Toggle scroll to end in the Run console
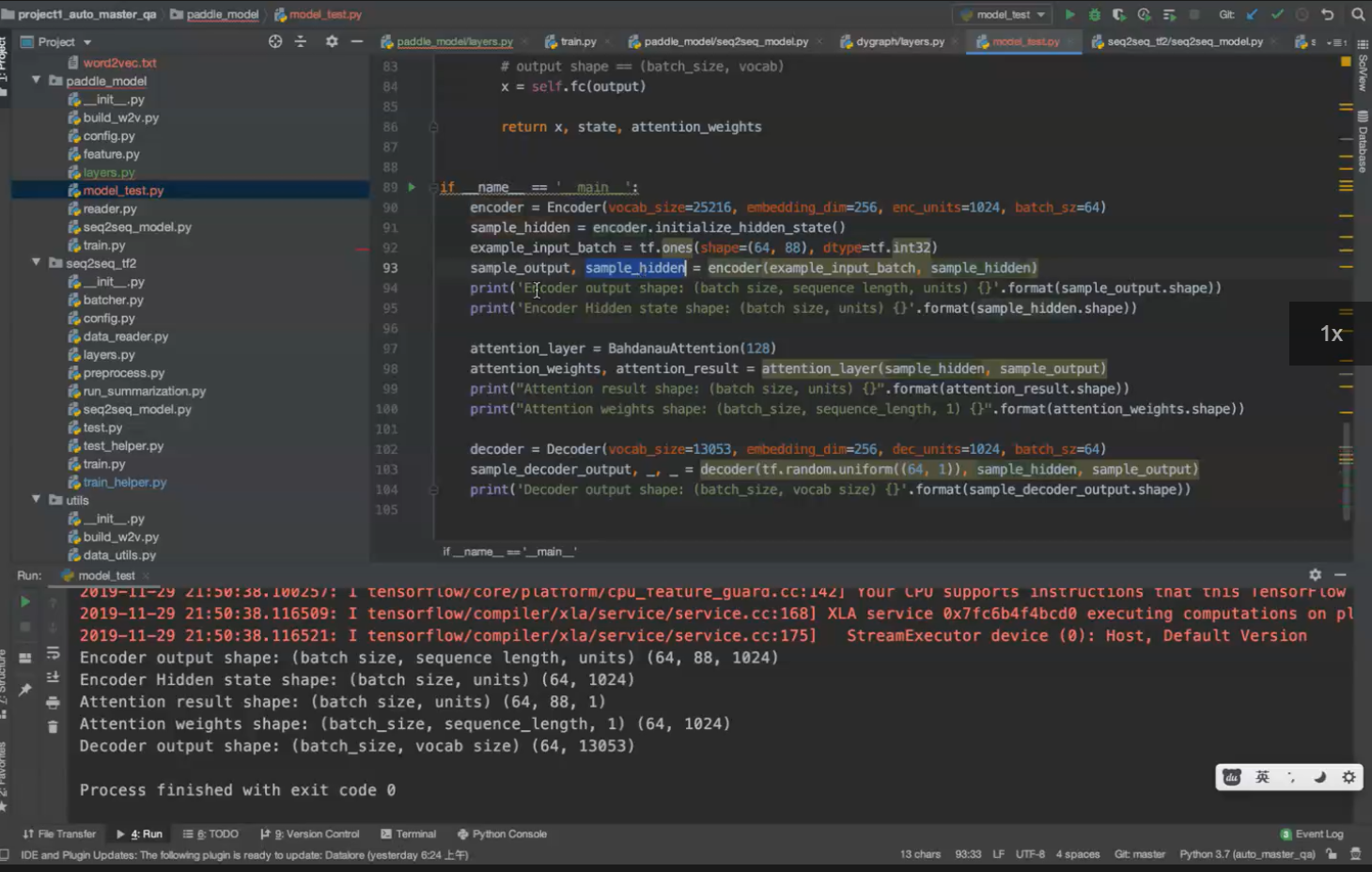The height and width of the screenshot is (872, 1372). tap(53, 677)
